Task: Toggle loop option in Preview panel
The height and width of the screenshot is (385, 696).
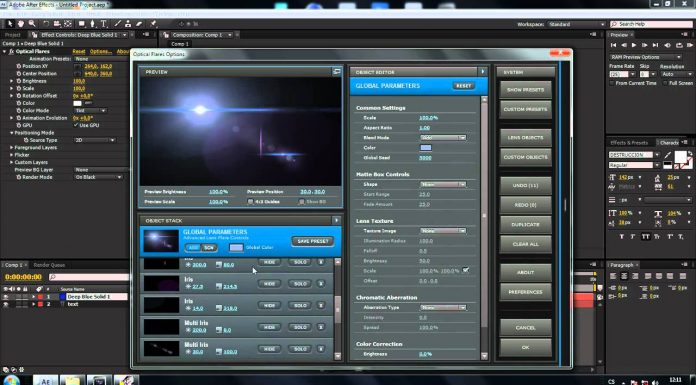Action: coord(679,45)
